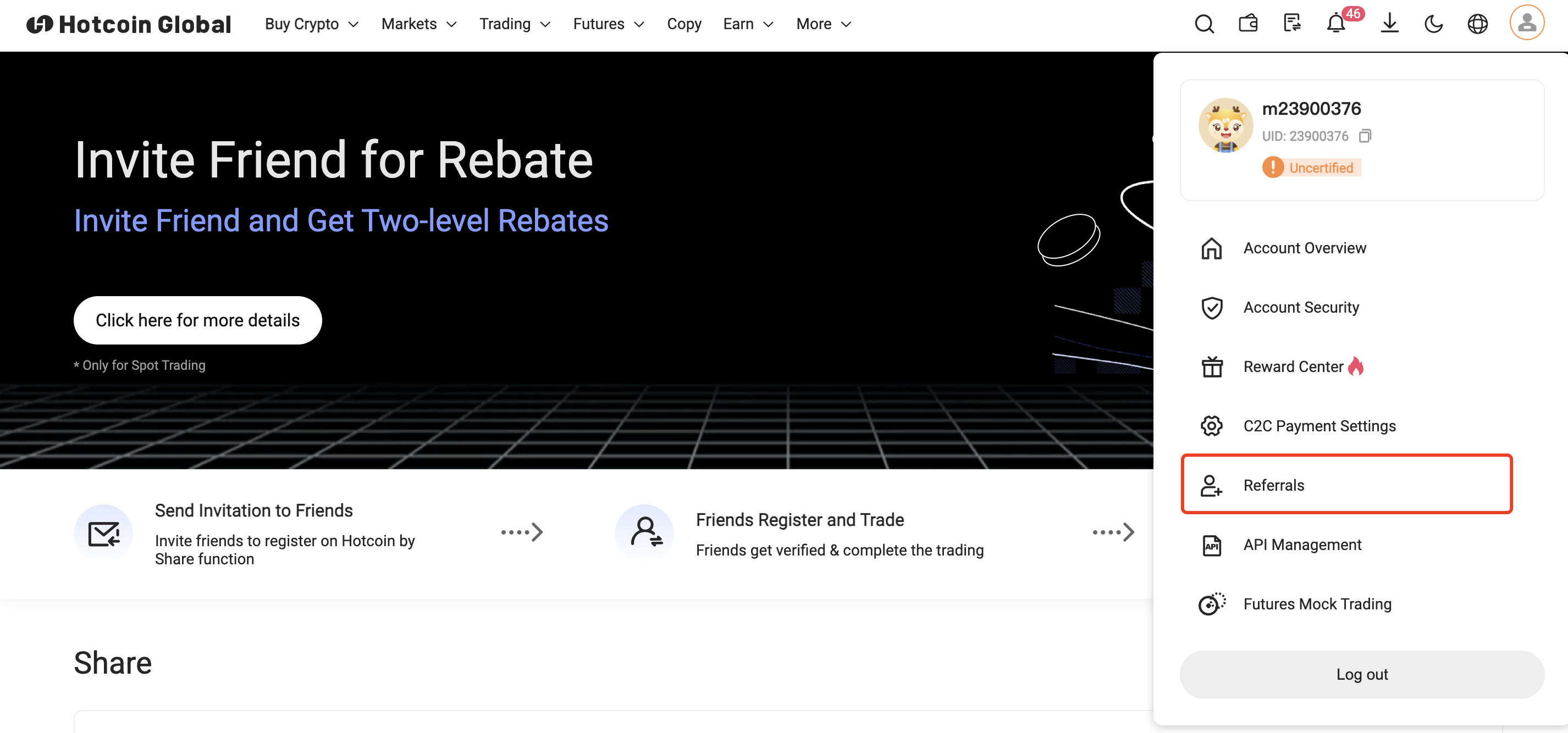Open the language globe icon
Screen dimensions: 1568x733
coord(1477,24)
